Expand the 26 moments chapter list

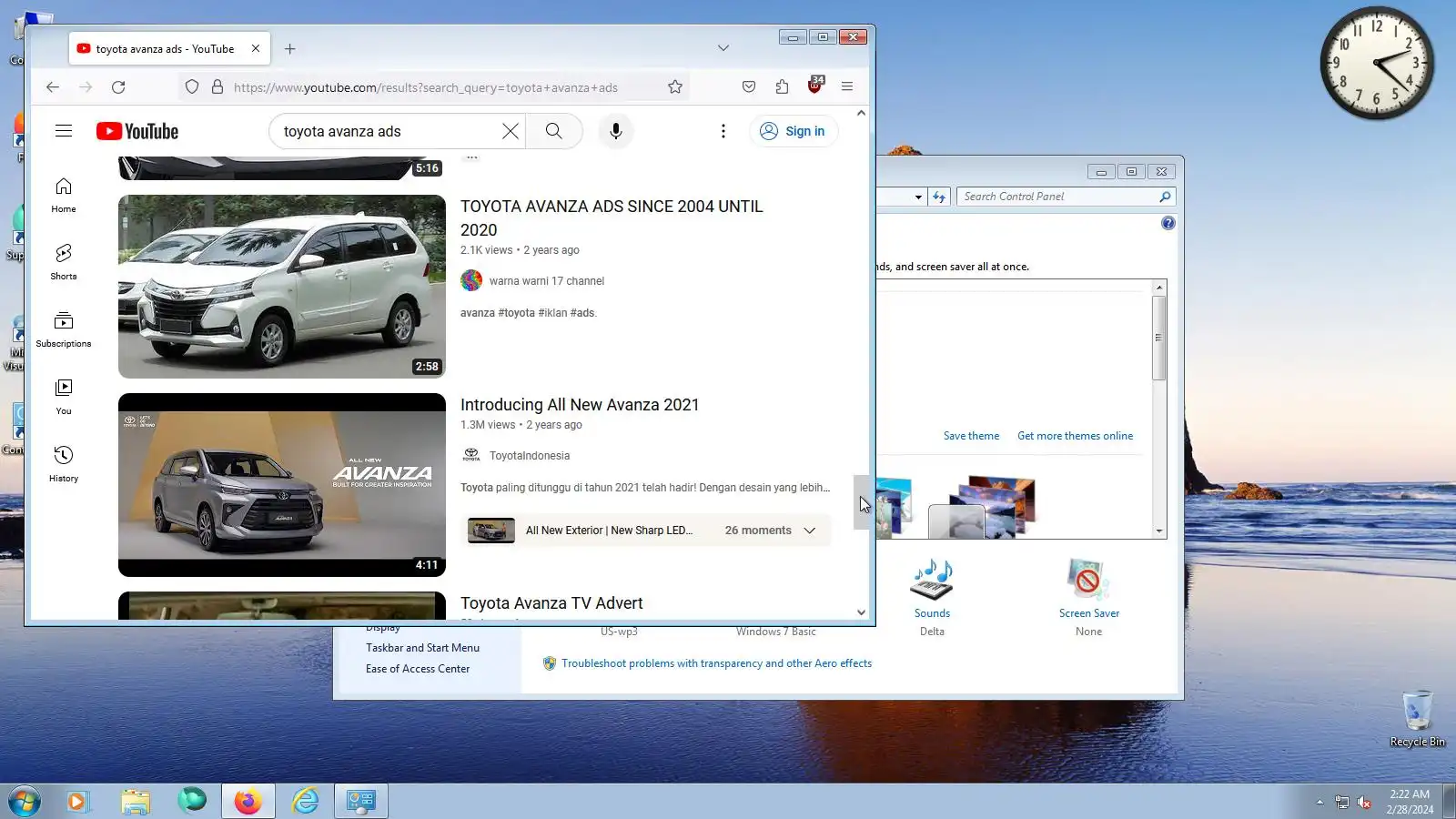(x=809, y=531)
